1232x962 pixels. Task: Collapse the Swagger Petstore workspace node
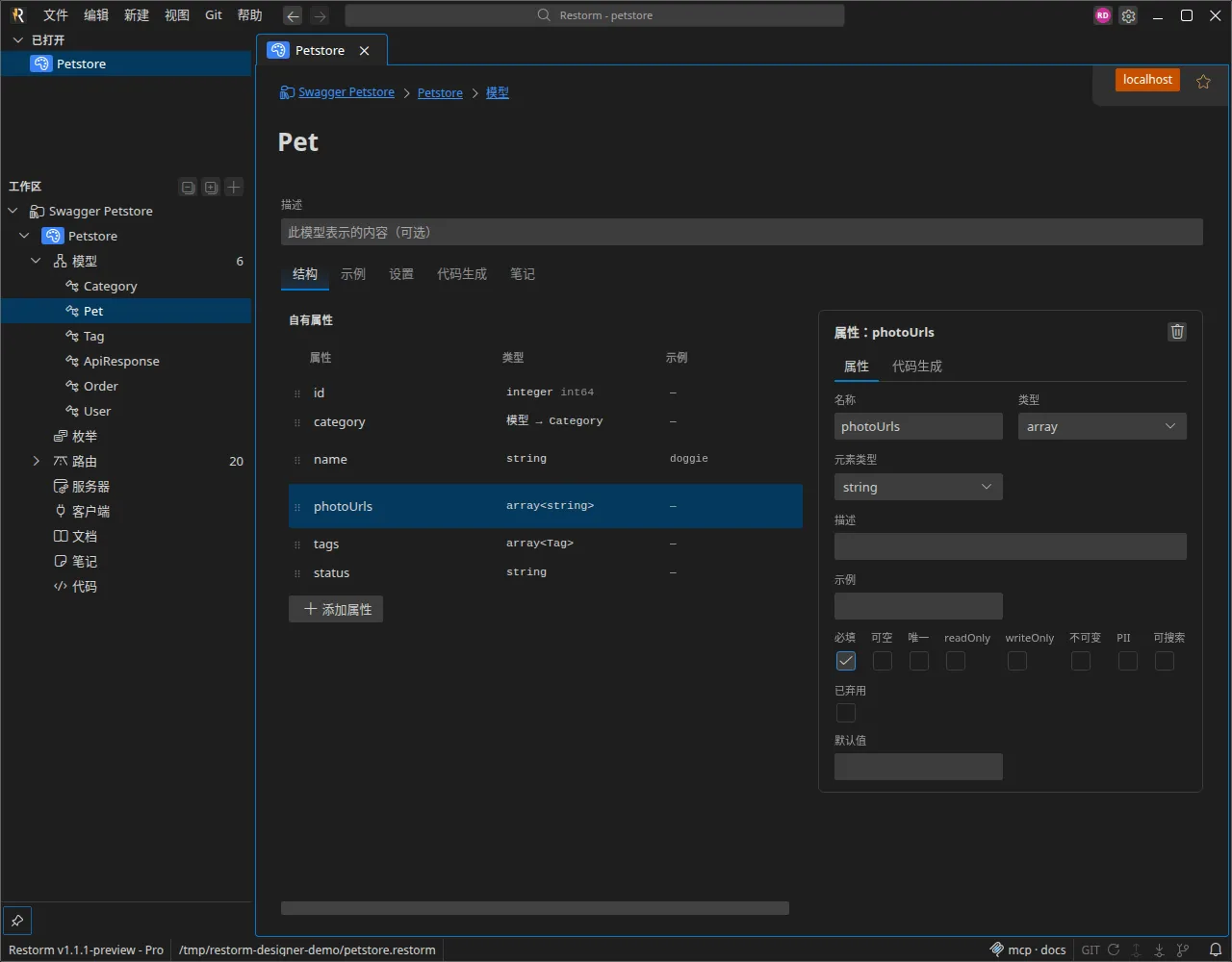pos(13,212)
